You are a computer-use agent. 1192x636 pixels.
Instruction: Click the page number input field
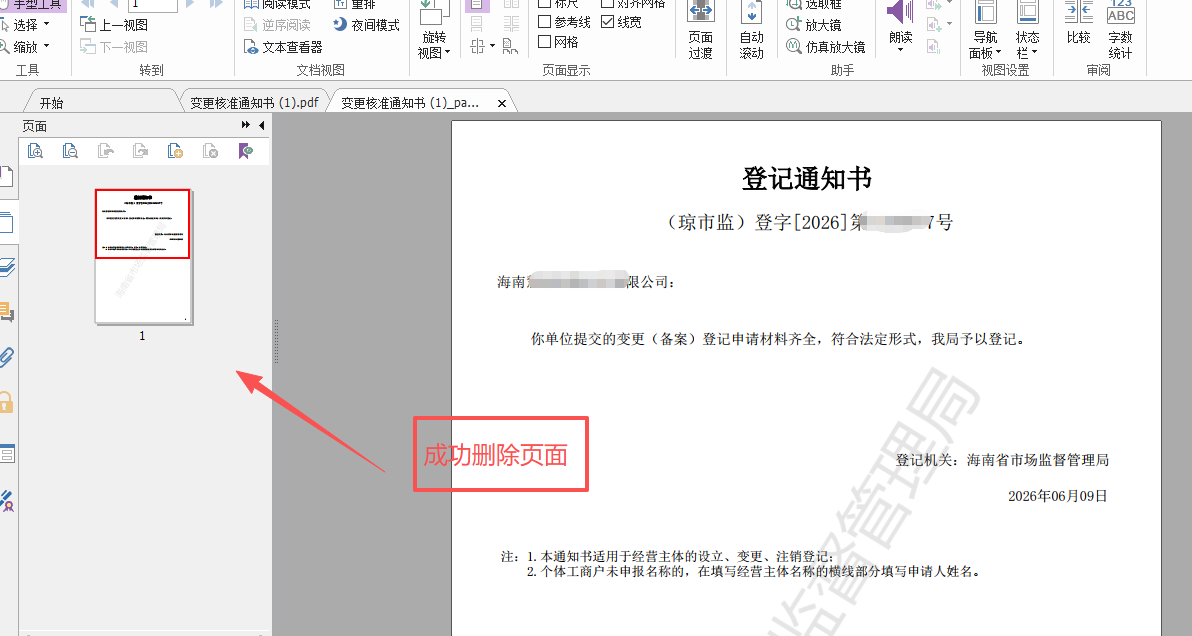pos(153,5)
